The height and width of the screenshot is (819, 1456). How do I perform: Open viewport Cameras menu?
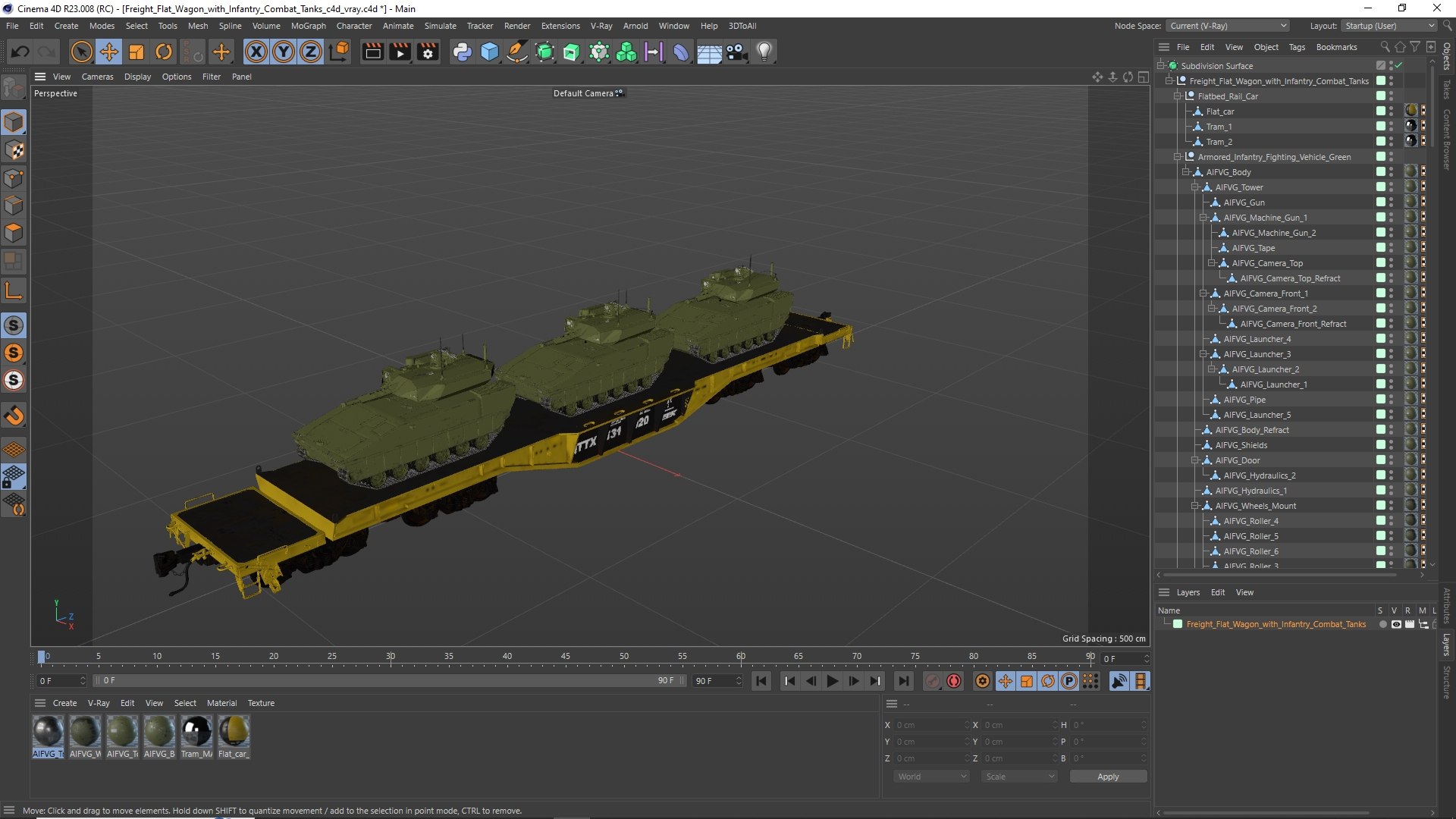pos(97,77)
